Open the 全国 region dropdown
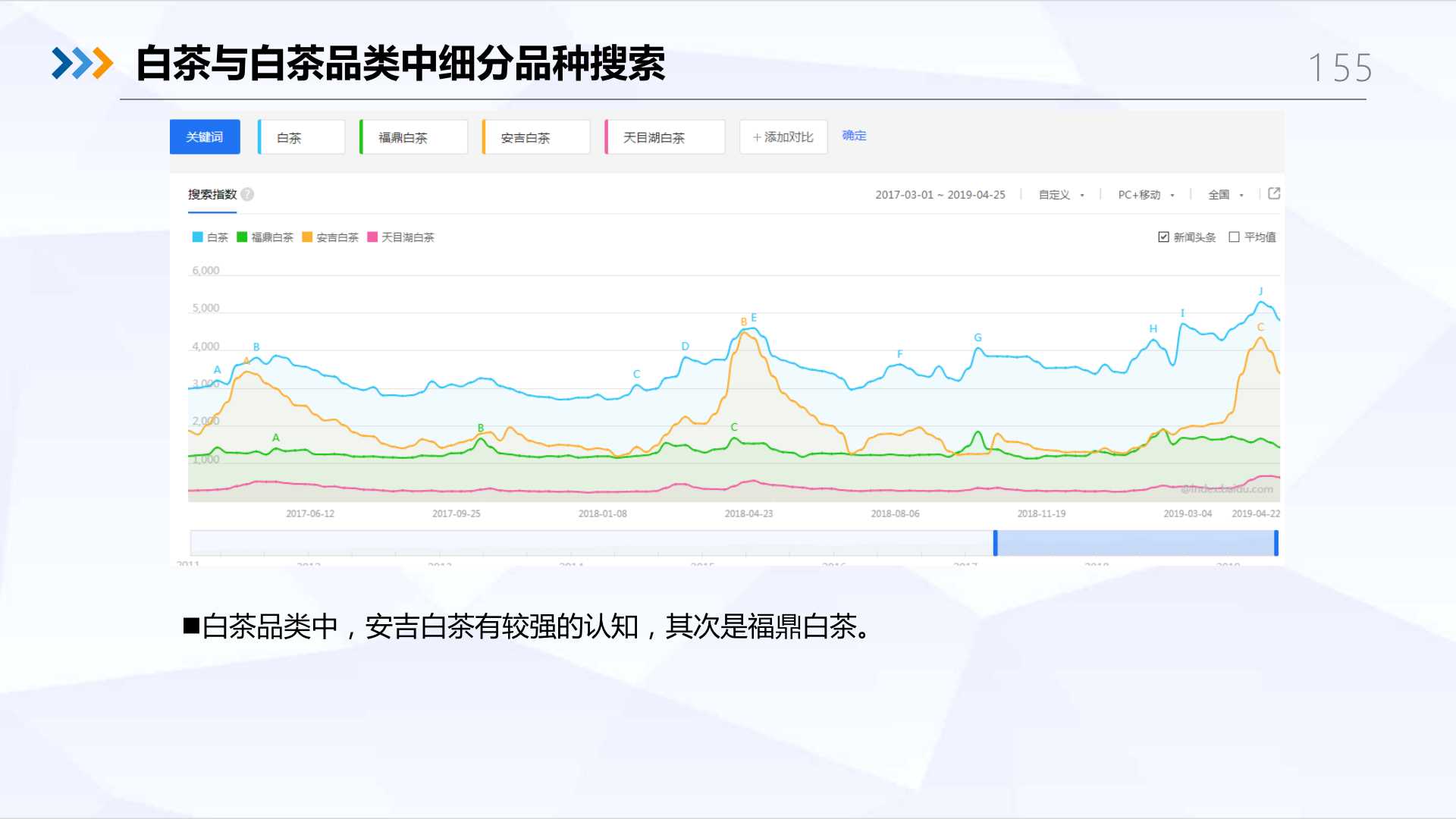 tap(1225, 195)
